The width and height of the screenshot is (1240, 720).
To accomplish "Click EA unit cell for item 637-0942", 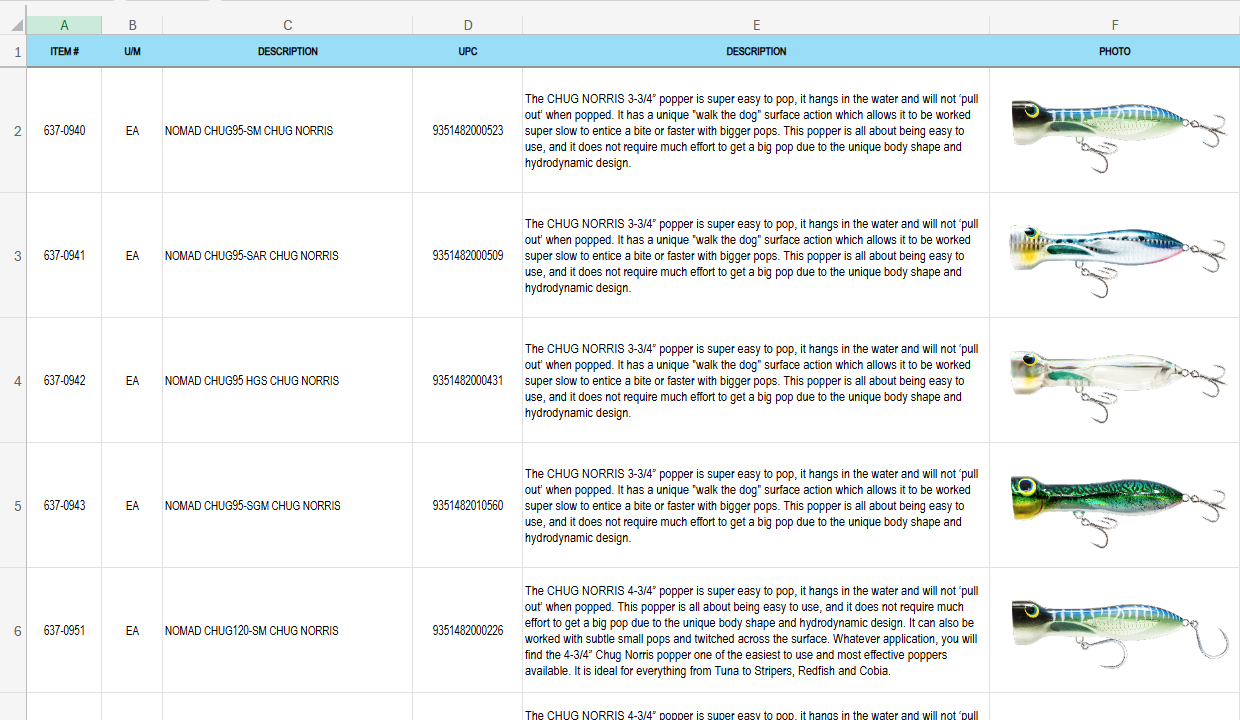I will coord(132,380).
